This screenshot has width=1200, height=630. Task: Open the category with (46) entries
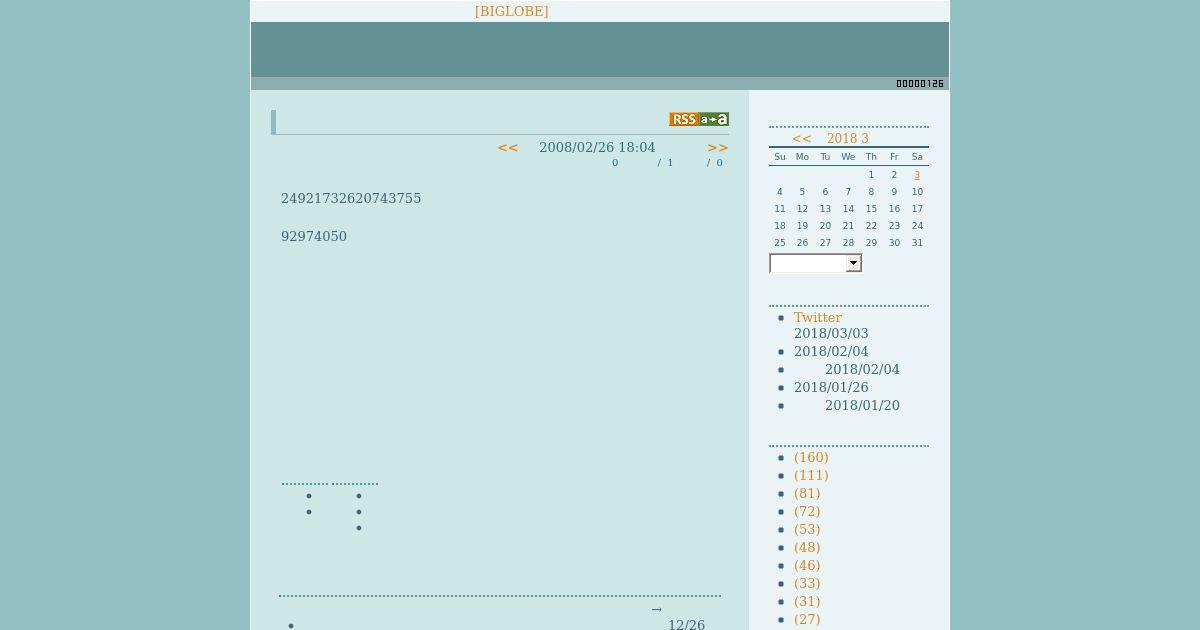[x=807, y=565]
